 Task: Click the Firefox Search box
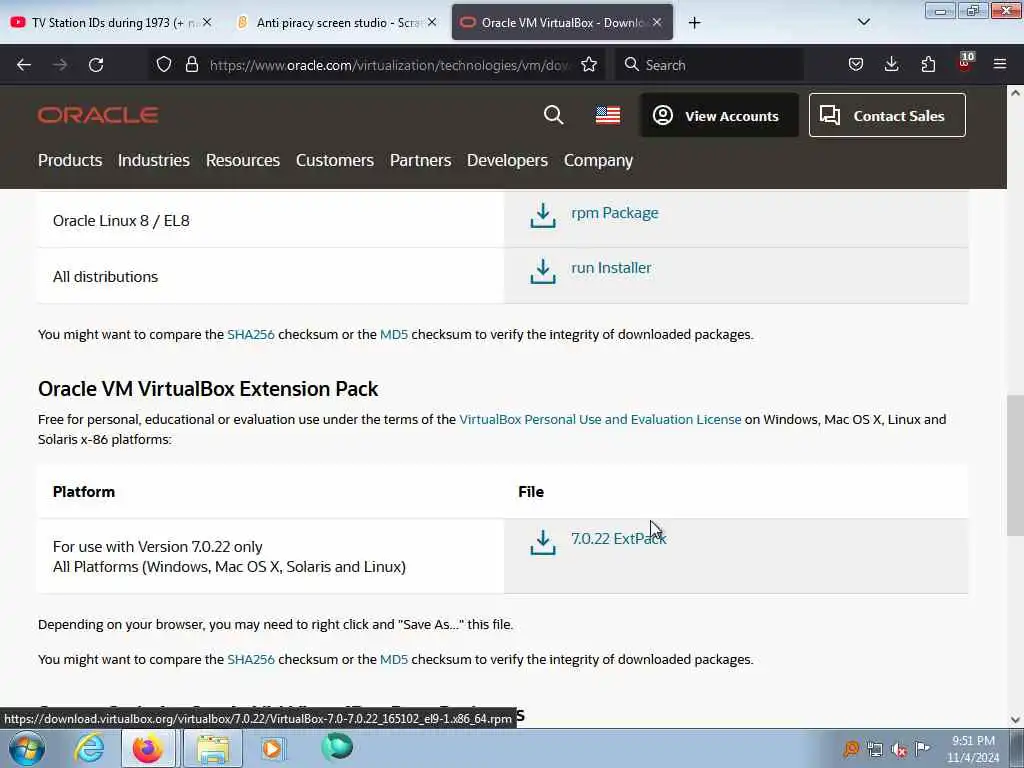tap(709, 65)
